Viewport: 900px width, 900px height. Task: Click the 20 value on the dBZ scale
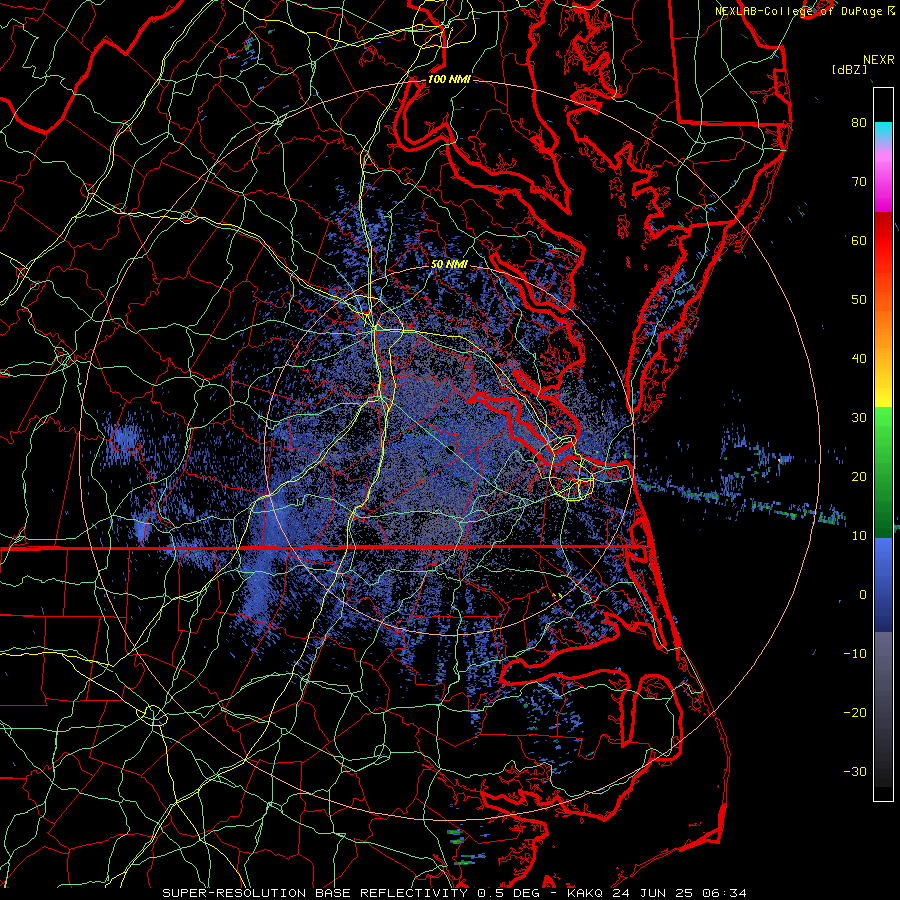point(859,476)
